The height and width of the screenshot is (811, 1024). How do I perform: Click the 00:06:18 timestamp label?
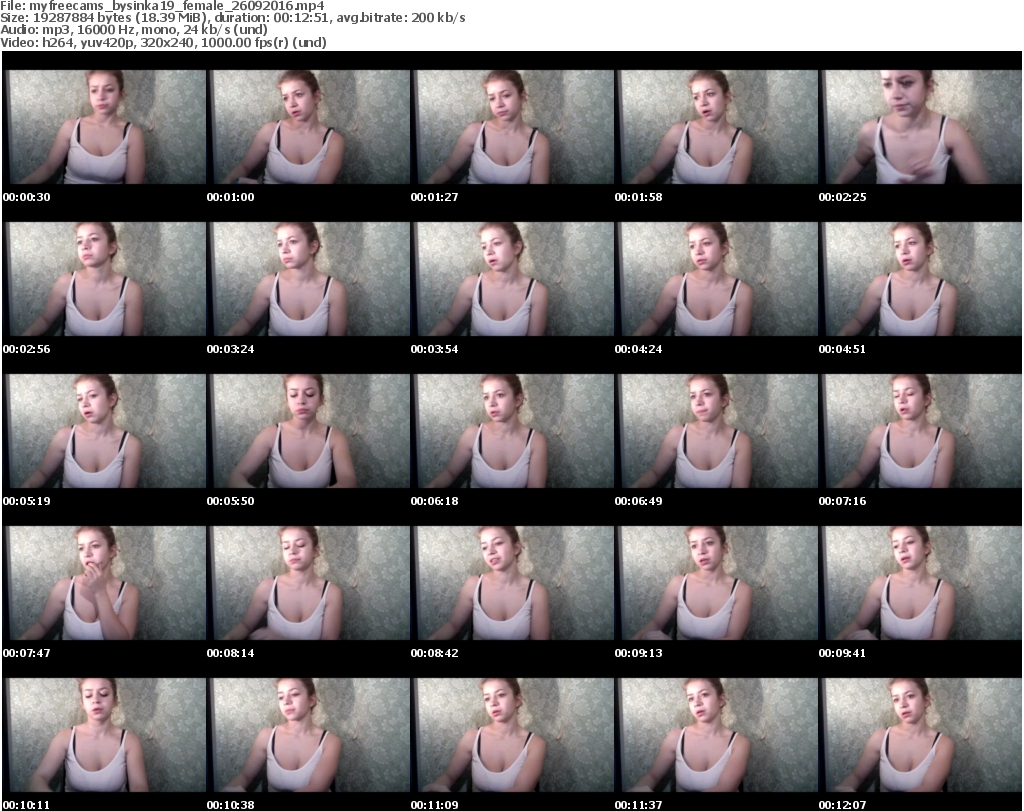[x=434, y=501]
